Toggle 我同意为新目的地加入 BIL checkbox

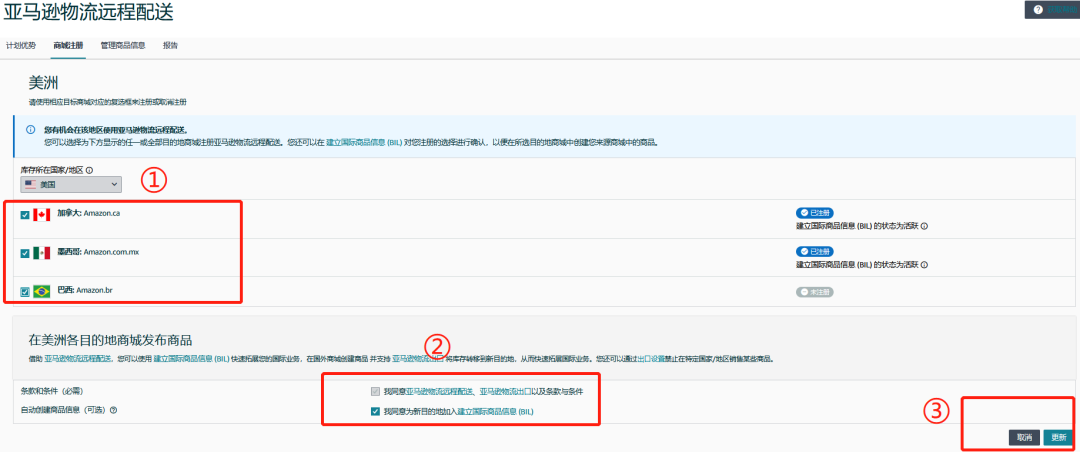[375, 412]
